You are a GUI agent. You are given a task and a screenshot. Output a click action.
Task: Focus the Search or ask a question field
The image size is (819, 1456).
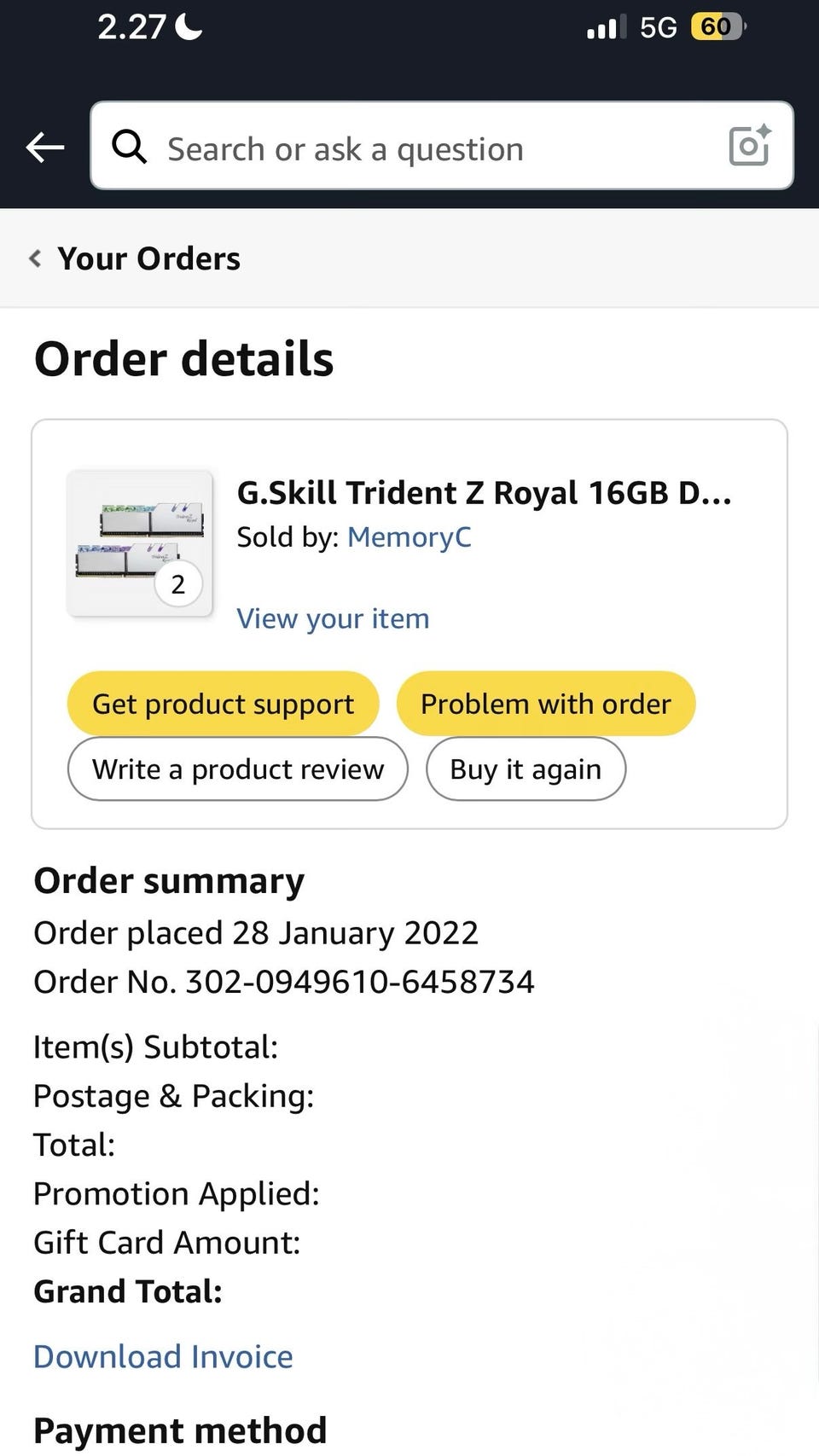(x=427, y=149)
